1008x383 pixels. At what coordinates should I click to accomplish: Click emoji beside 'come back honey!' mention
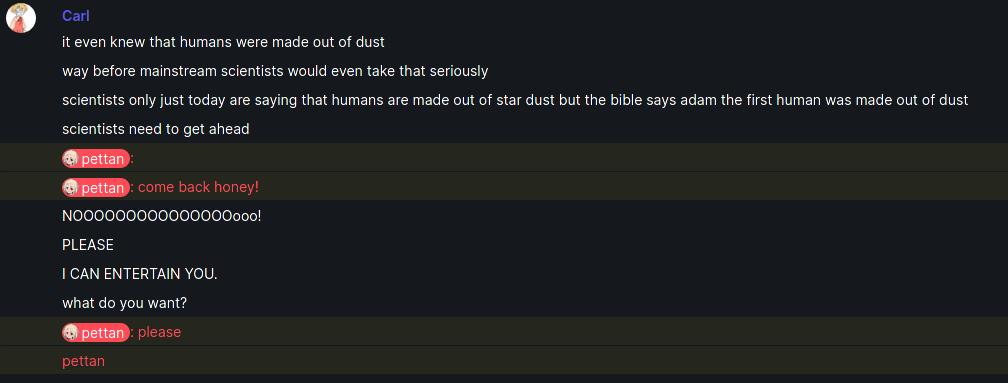click(x=71, y=188)
